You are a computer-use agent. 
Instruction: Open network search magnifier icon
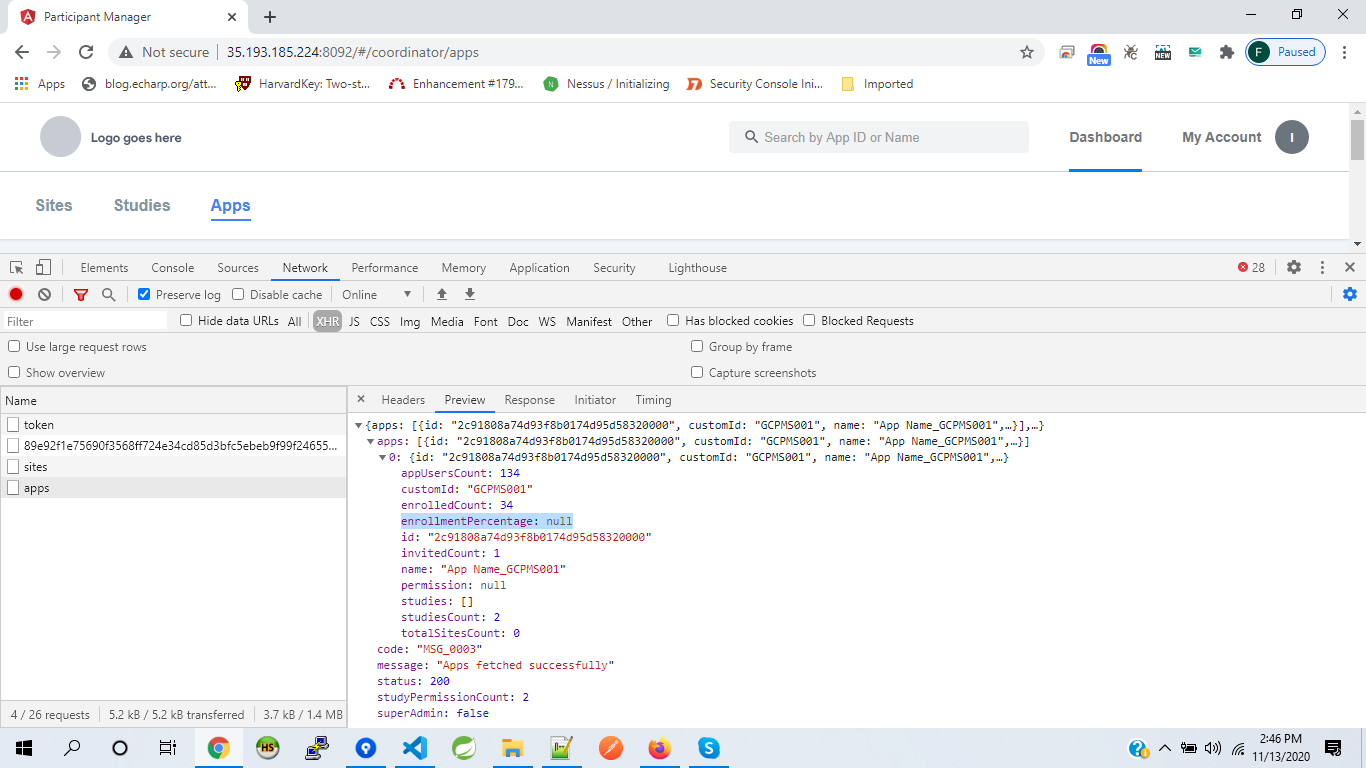click(x=109, y=295)
